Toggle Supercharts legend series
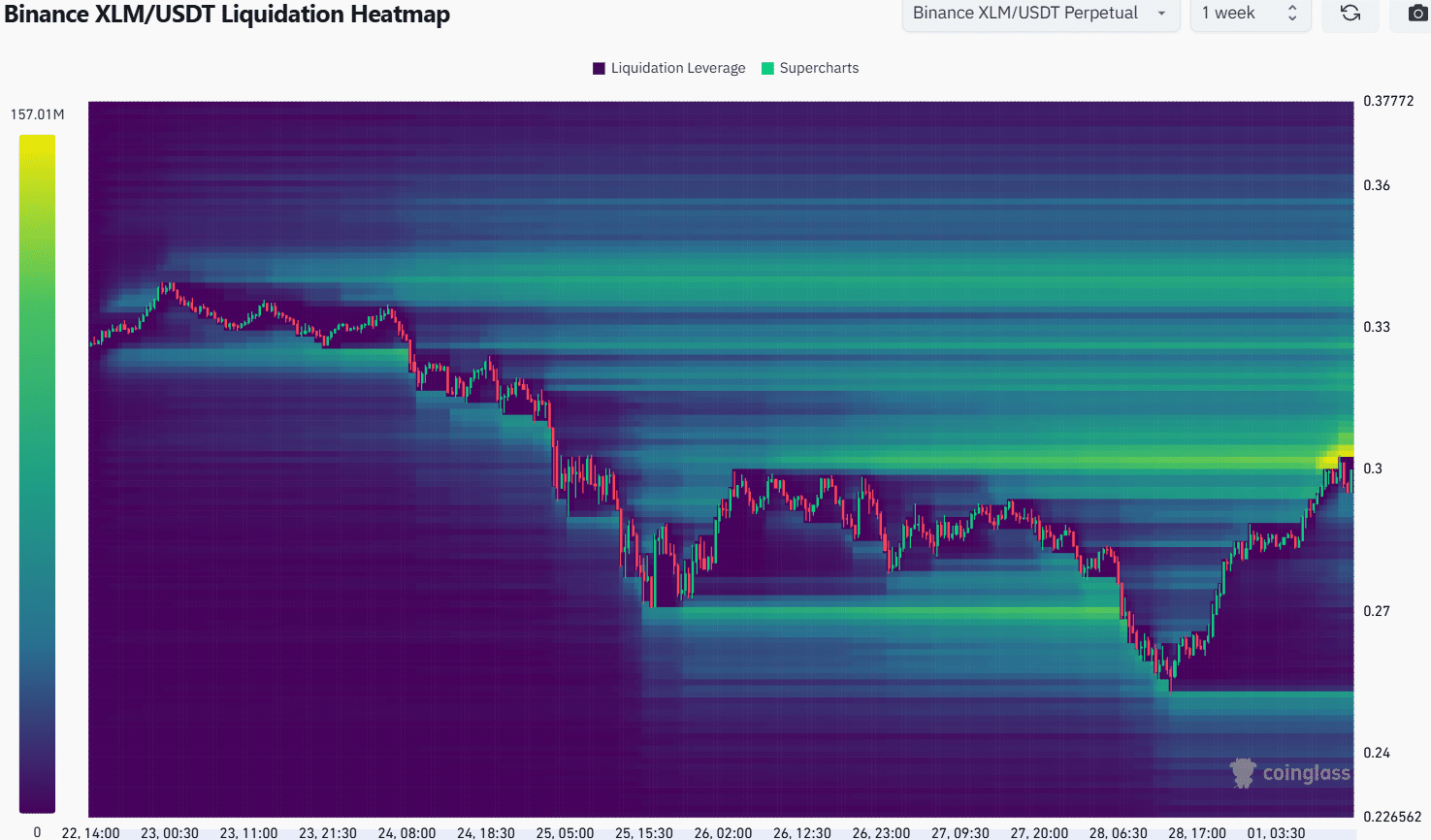The width and height of the screenshot is (1431, 840). click(810, 68)
